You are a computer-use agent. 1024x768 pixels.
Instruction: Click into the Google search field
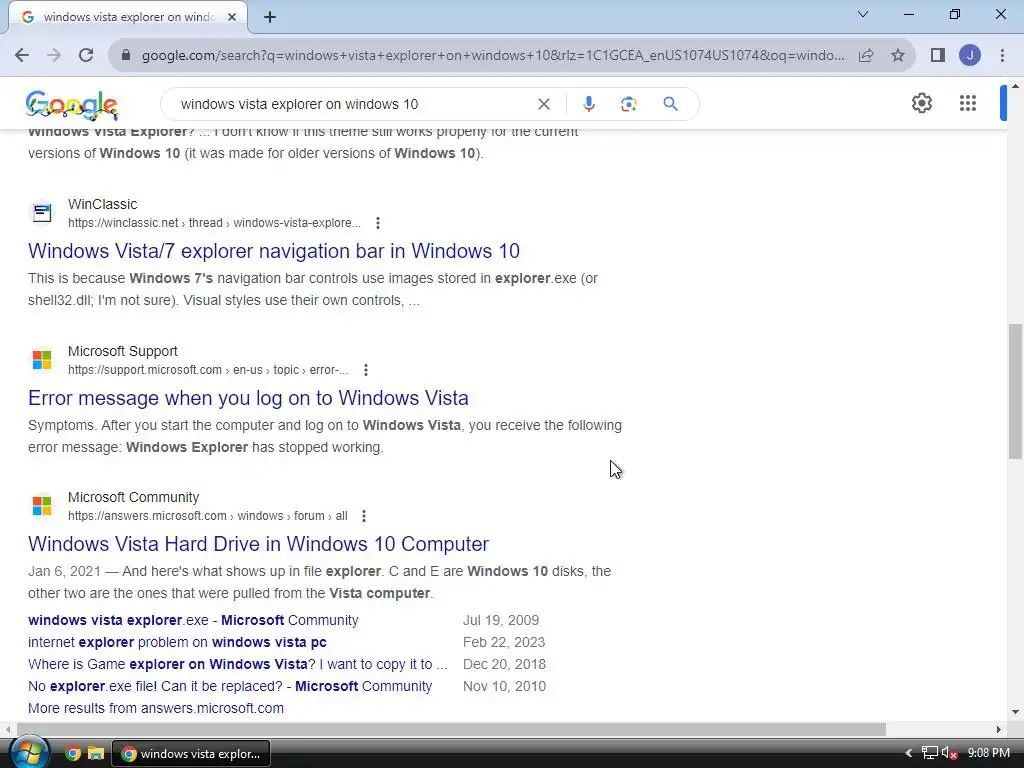coord(353,104)
